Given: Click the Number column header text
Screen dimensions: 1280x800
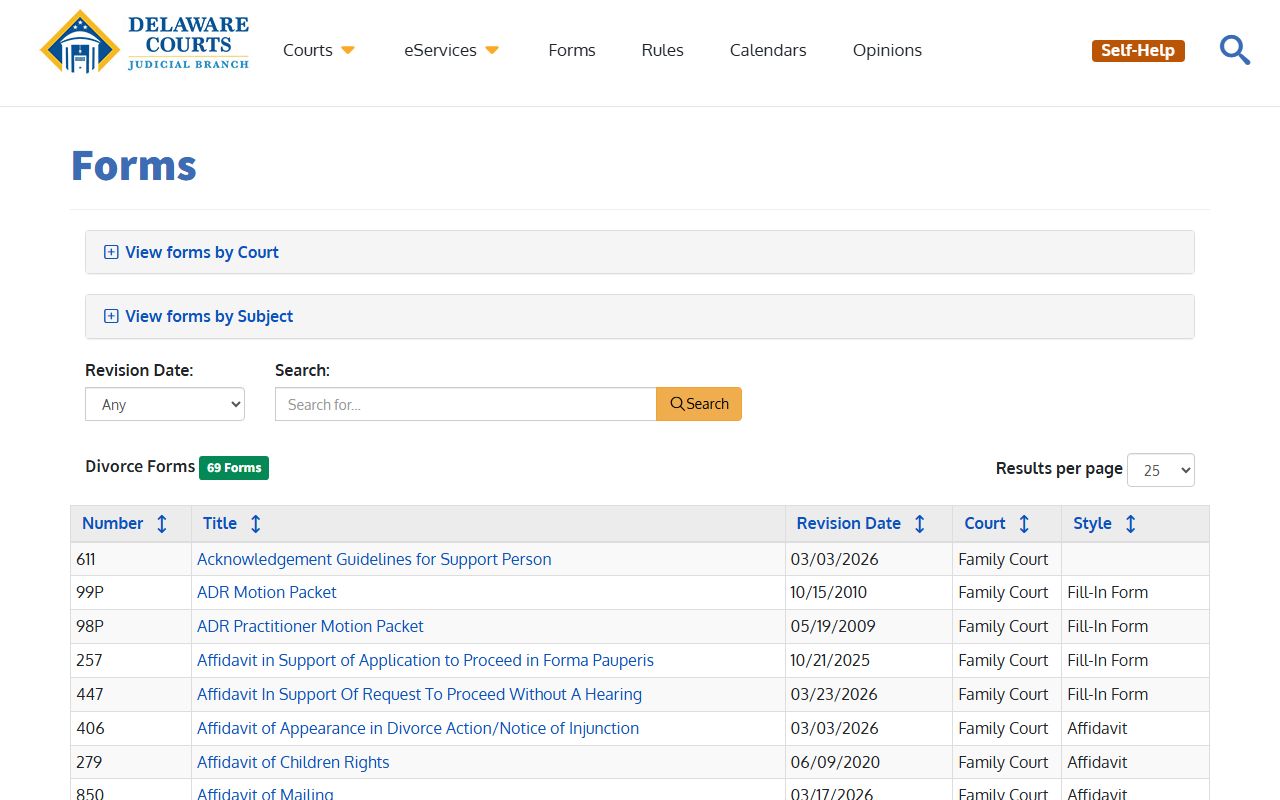Looking at the screenshot, I should (x=112, y=523).
